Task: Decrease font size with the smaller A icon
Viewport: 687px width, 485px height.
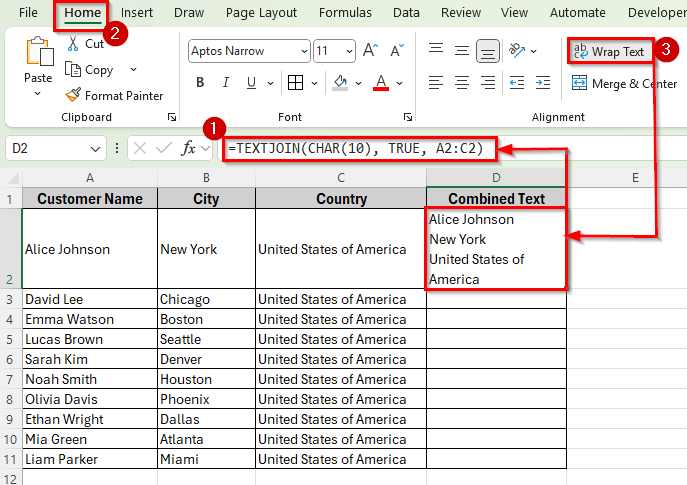Action: coord(397,50)
